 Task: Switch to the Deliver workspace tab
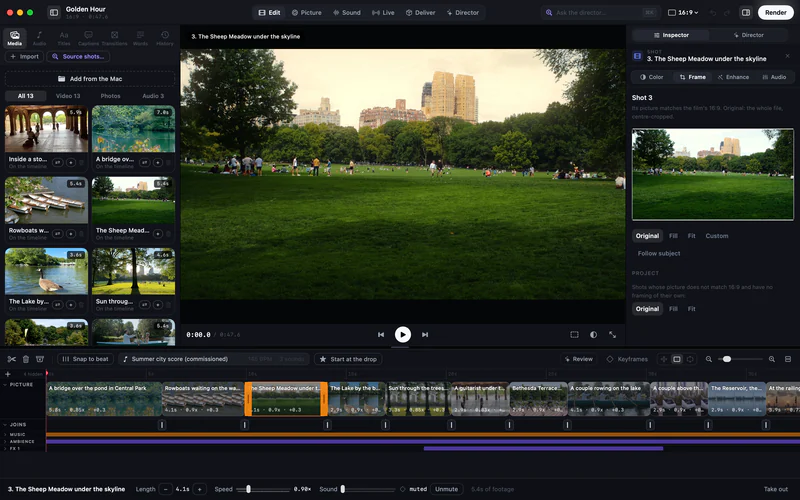coord(421,12)
